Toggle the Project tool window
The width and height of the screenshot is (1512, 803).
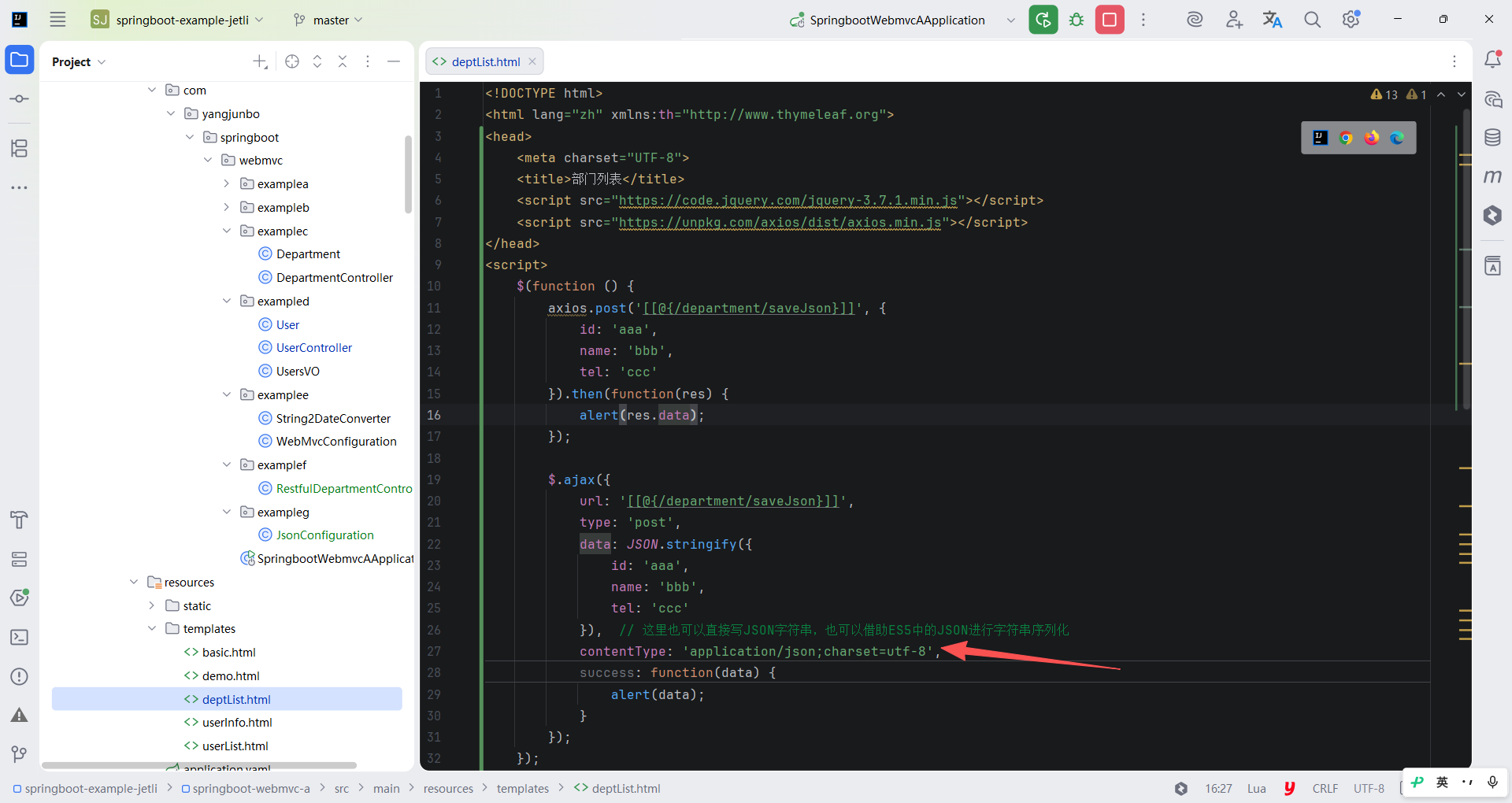coord(20,60)
